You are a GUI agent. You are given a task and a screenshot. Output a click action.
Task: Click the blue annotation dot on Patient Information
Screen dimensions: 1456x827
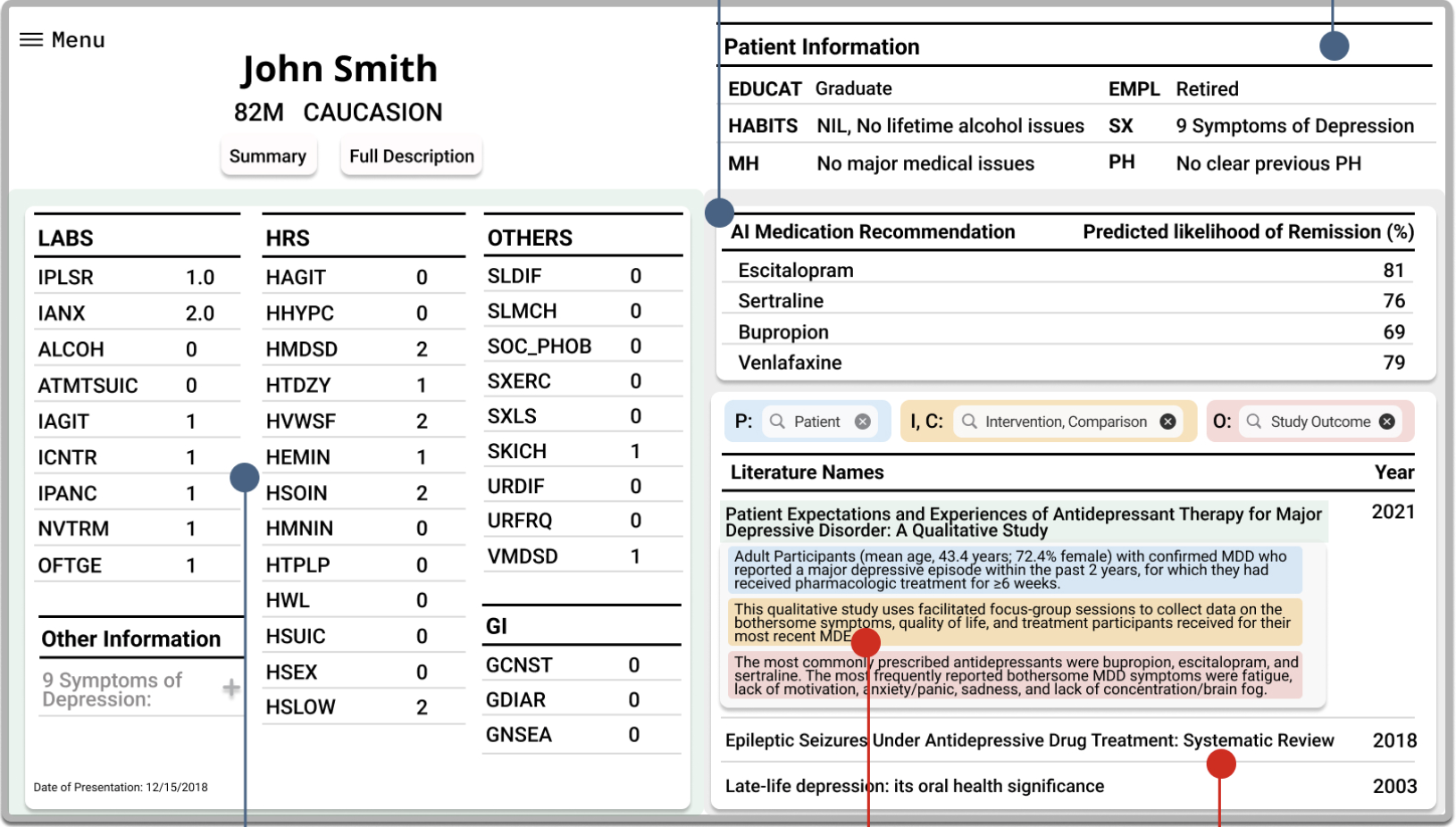tap(1334, 46)
